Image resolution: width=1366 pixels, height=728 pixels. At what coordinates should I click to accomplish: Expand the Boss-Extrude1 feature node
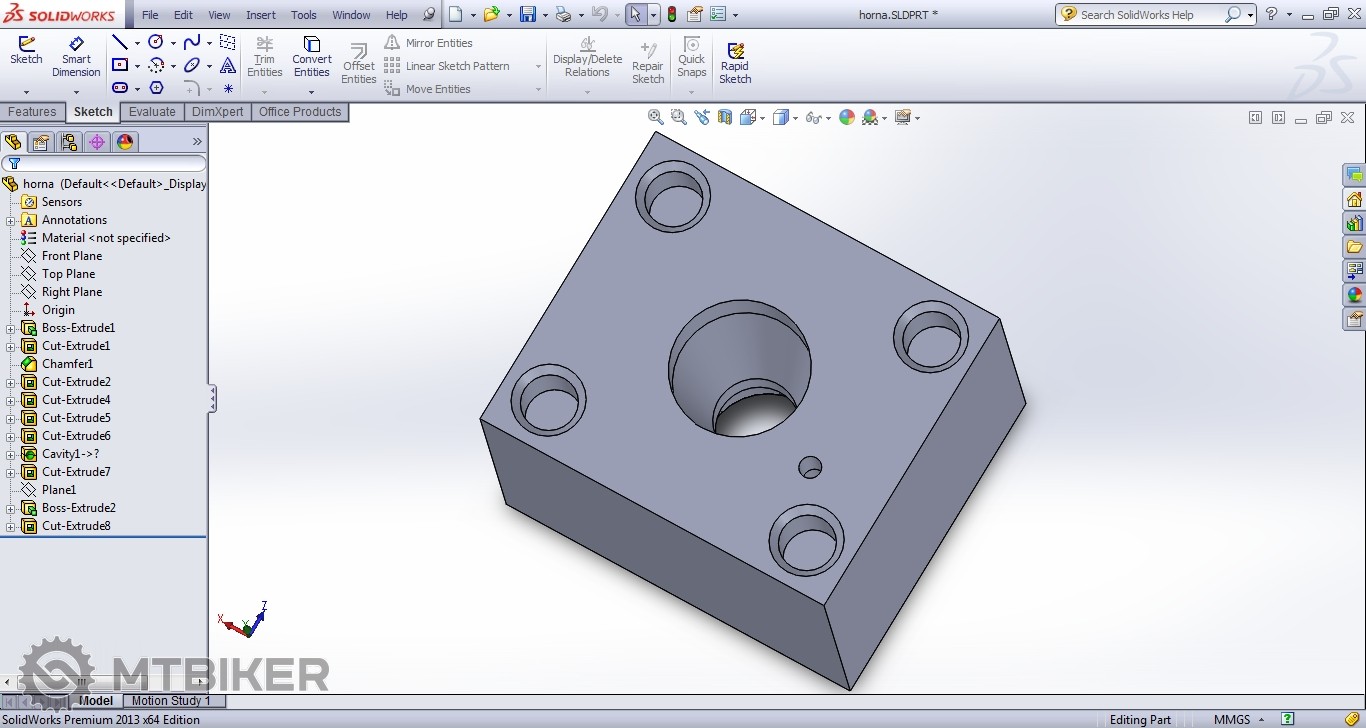pyautogui.click(x=11, y=328)
